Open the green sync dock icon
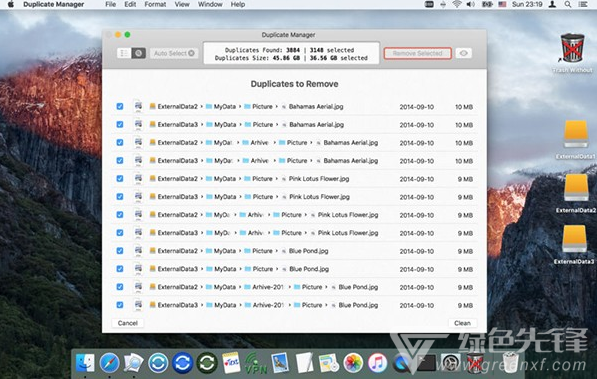 pos(207,363)
